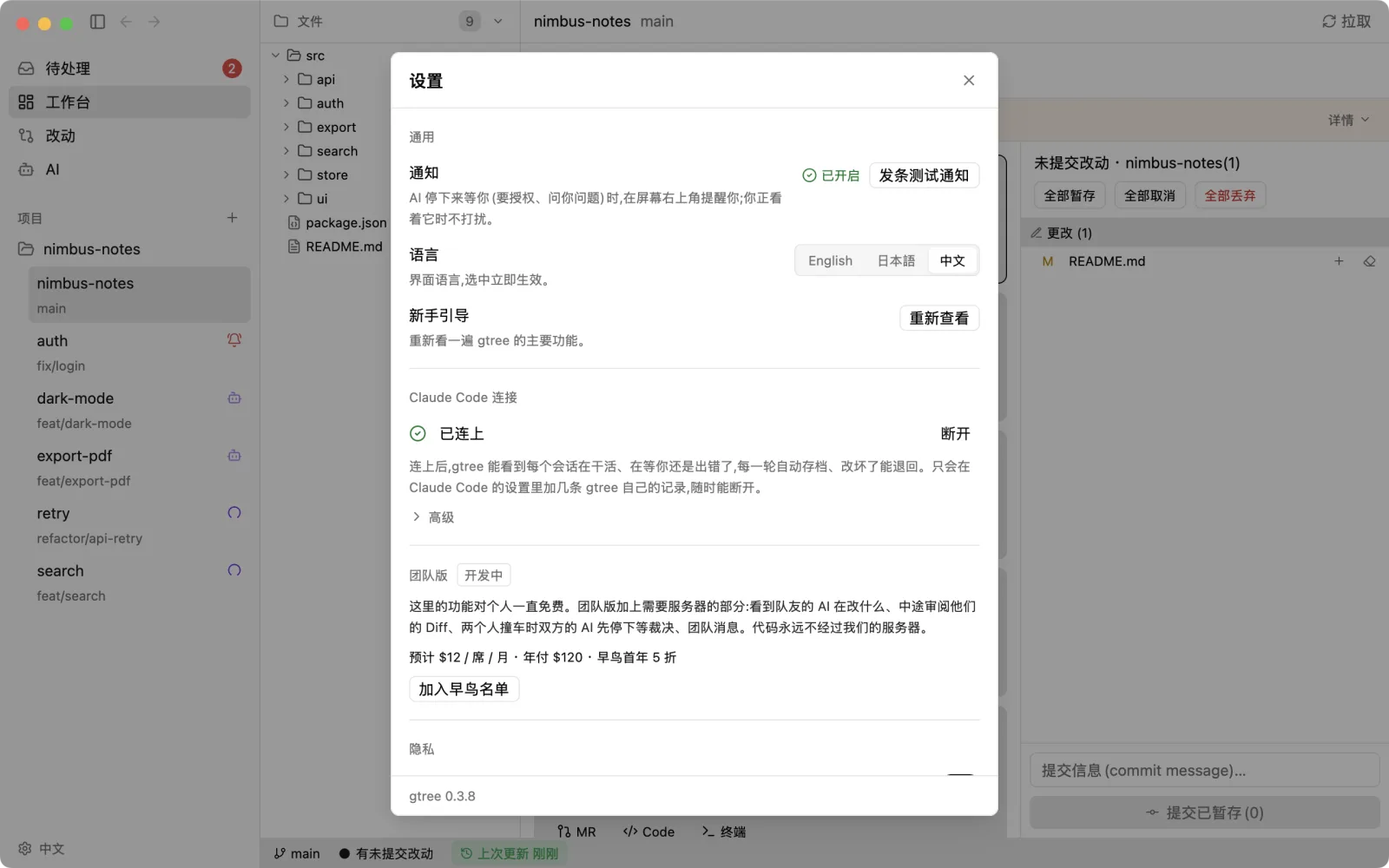Discard README.md changes with eraser icon

tap(1369, 261)
